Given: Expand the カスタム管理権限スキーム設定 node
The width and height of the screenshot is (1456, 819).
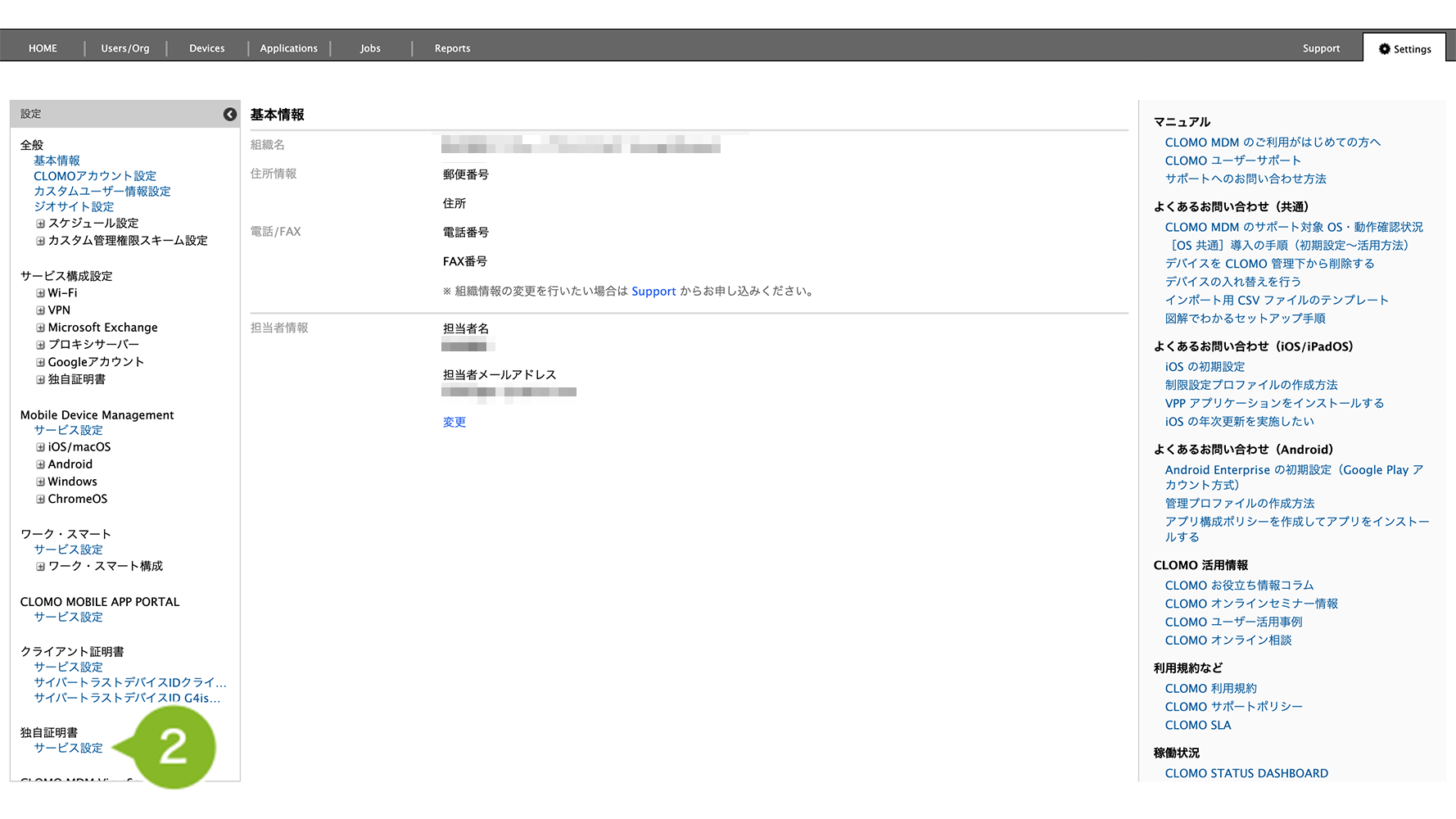Looking at the screenshot, I should coord(40,241).
